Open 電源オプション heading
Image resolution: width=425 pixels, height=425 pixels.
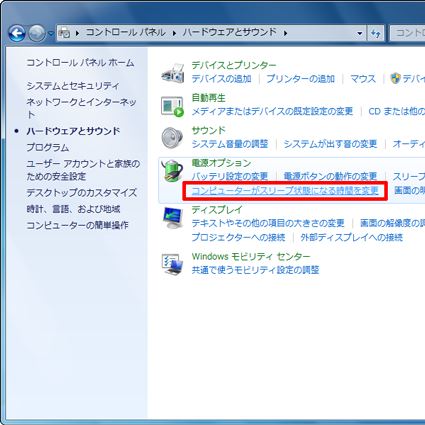221,163
